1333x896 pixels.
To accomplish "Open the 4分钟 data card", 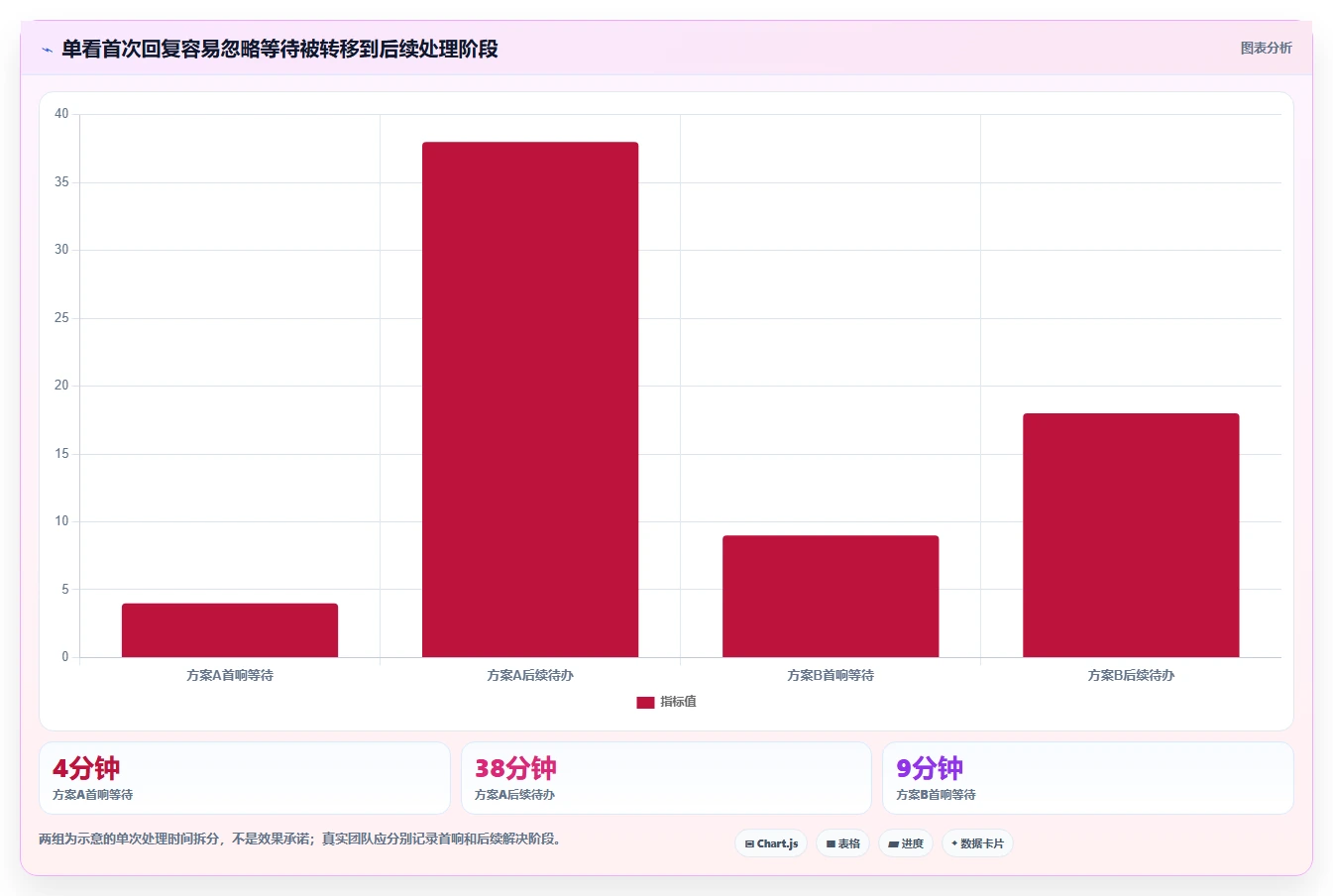I will pos(245,778).
